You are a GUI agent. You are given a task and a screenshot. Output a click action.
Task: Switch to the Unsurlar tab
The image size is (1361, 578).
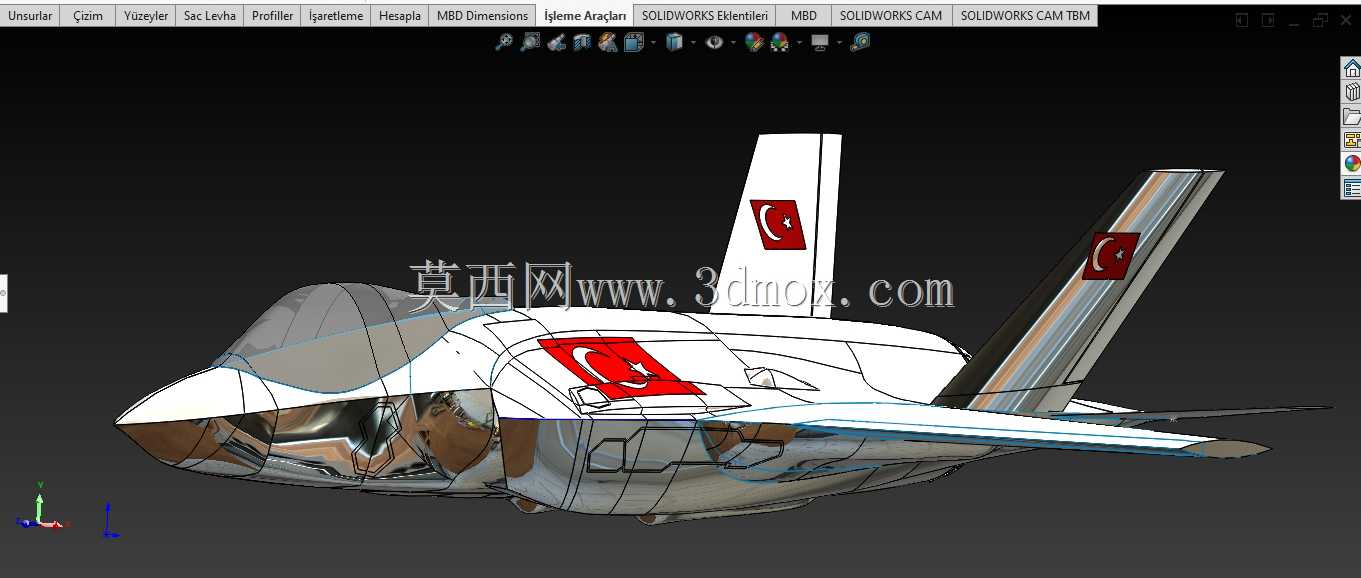(30, 16)
